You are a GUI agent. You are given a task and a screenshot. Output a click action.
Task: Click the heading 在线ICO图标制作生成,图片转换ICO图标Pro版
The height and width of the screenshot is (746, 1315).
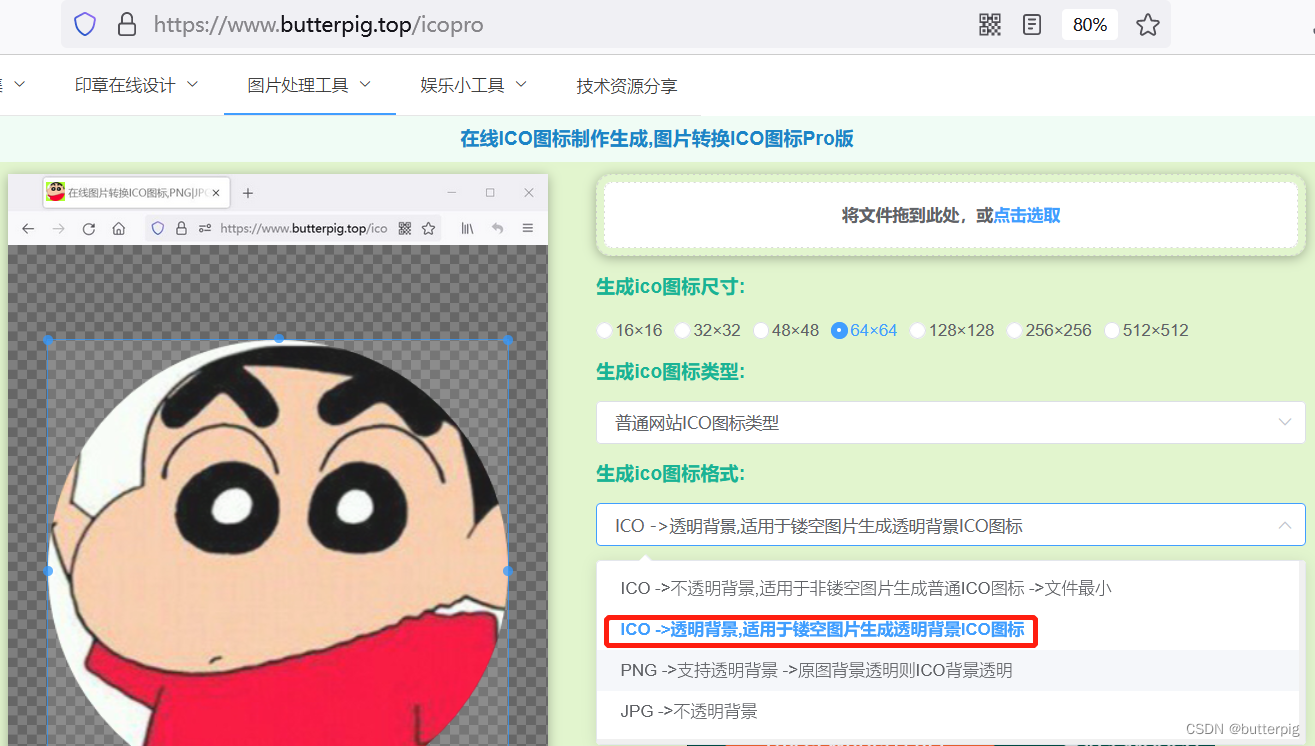(x=657, y=139)
